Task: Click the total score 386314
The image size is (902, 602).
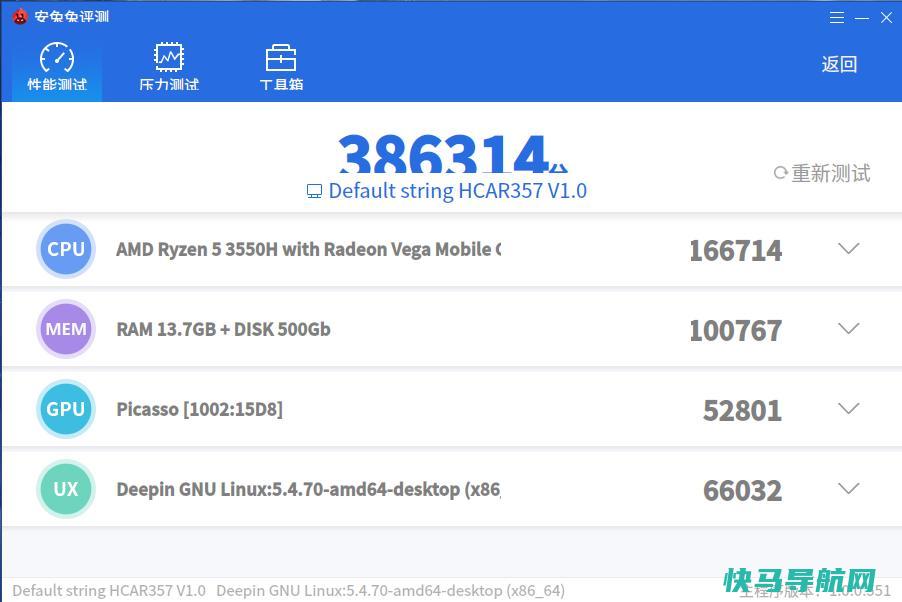Action: 444,154
